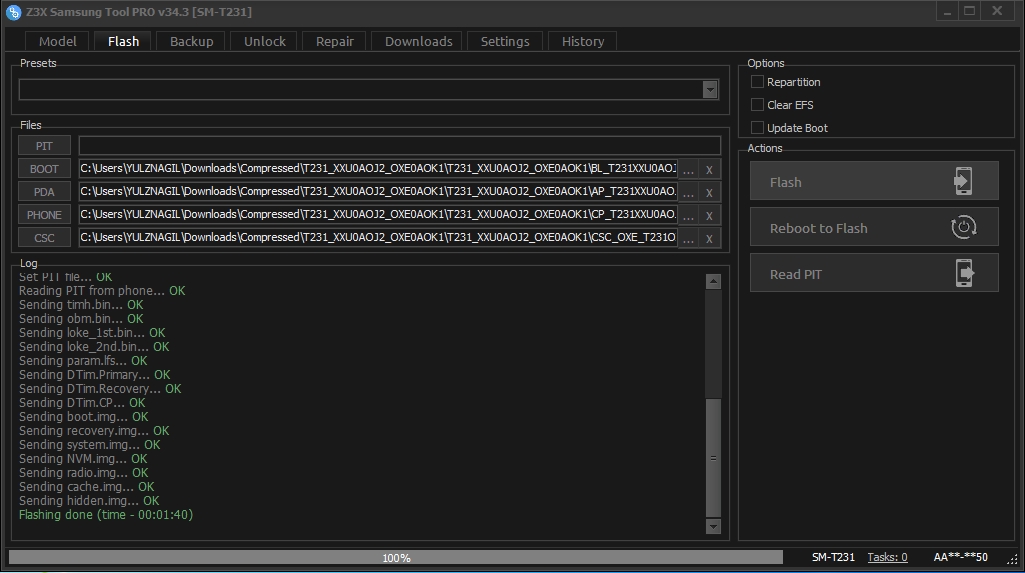Screen dimensions: 1025x573
Task: Clear the PHONE file path with x
Action: pyautogui.click(x=709, y=215)
